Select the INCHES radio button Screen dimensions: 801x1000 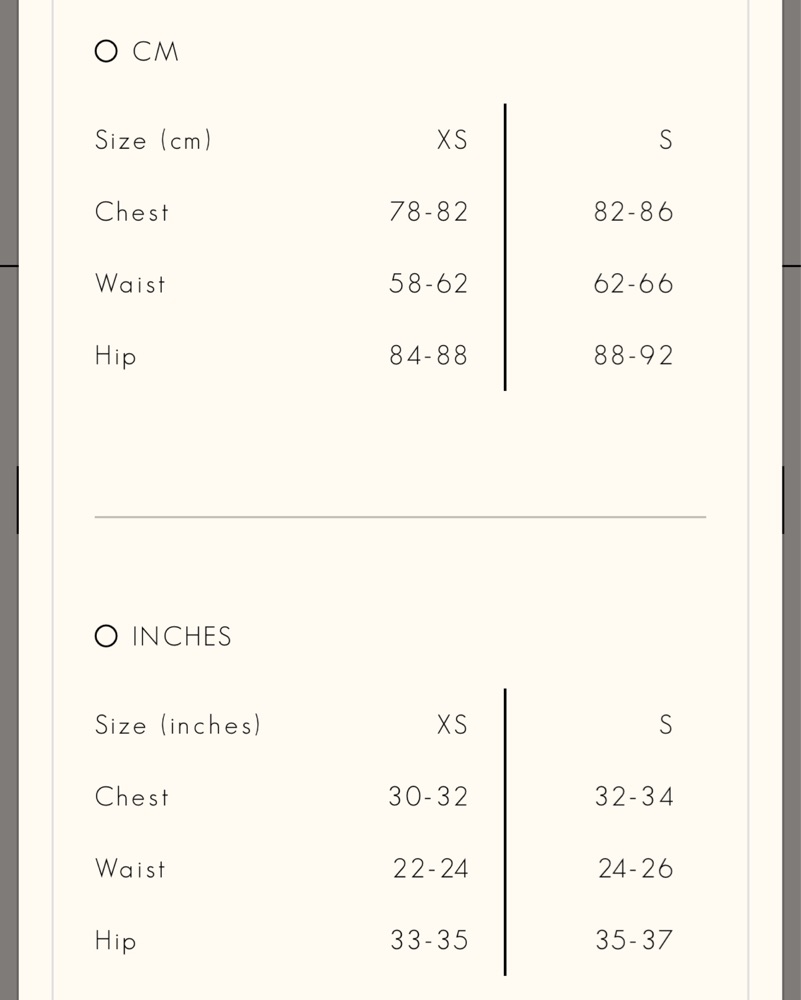click(106, 636)
